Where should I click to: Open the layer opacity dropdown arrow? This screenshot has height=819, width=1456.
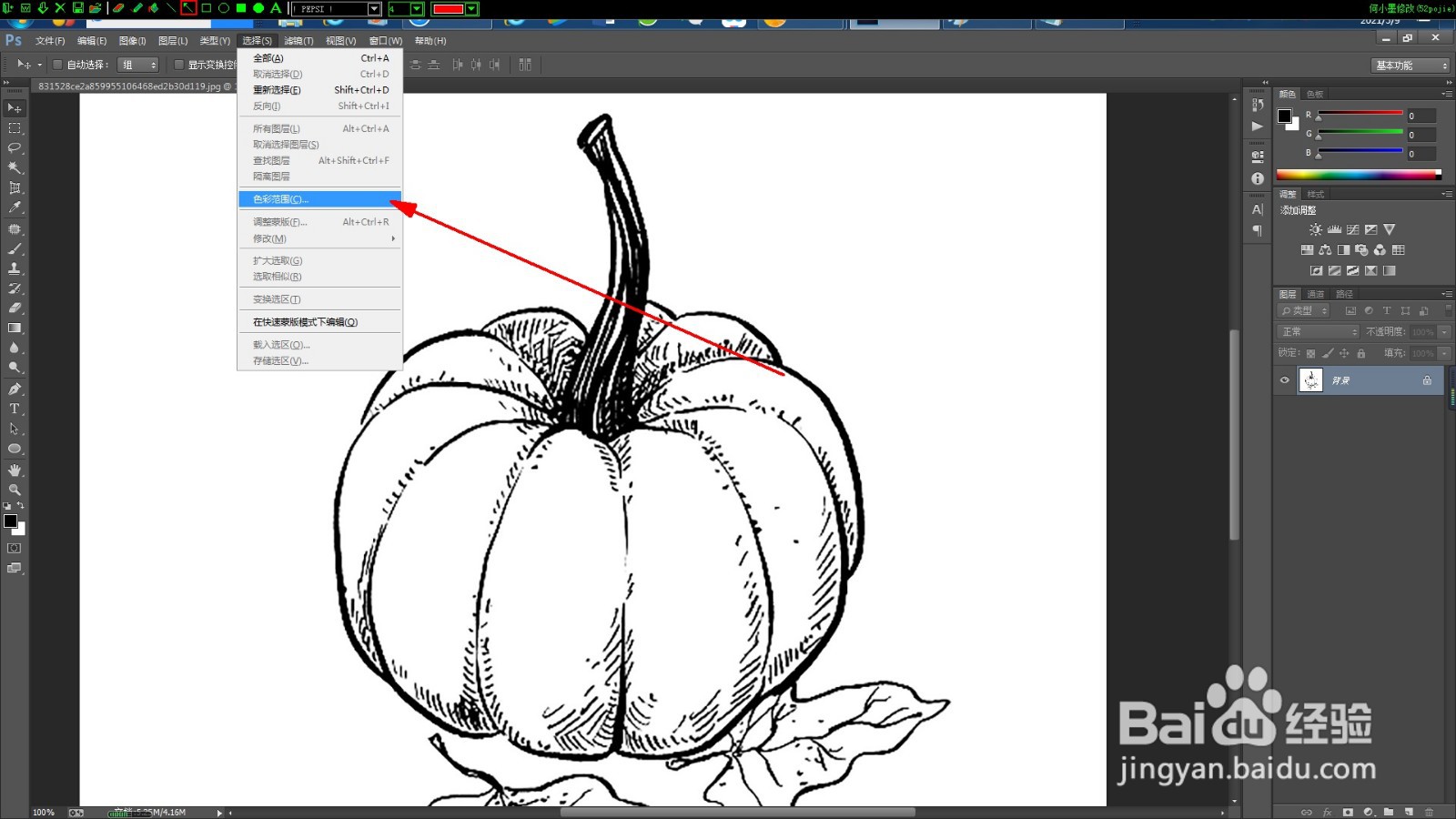click(x=1444, y=332)
